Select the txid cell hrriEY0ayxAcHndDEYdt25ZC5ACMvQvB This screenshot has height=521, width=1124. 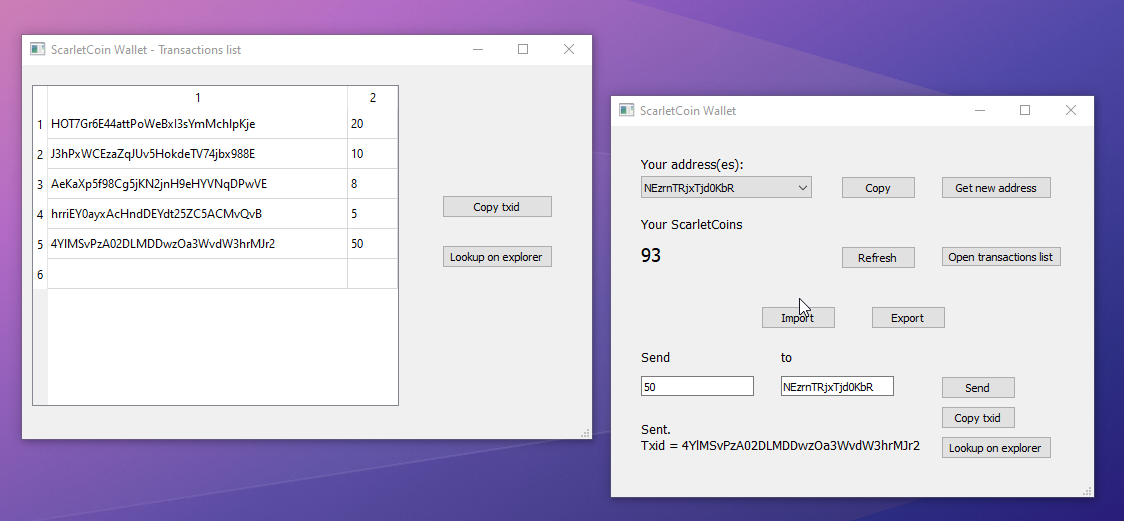[197, 214]
